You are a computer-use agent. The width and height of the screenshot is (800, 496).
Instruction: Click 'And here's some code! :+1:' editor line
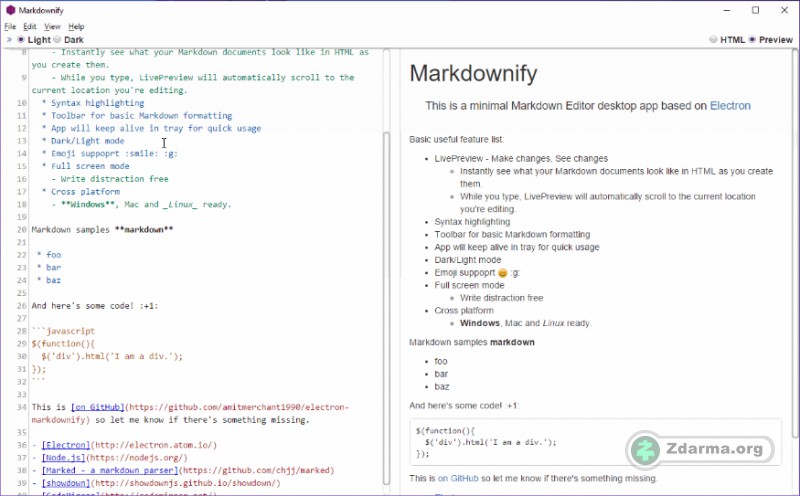95,306
